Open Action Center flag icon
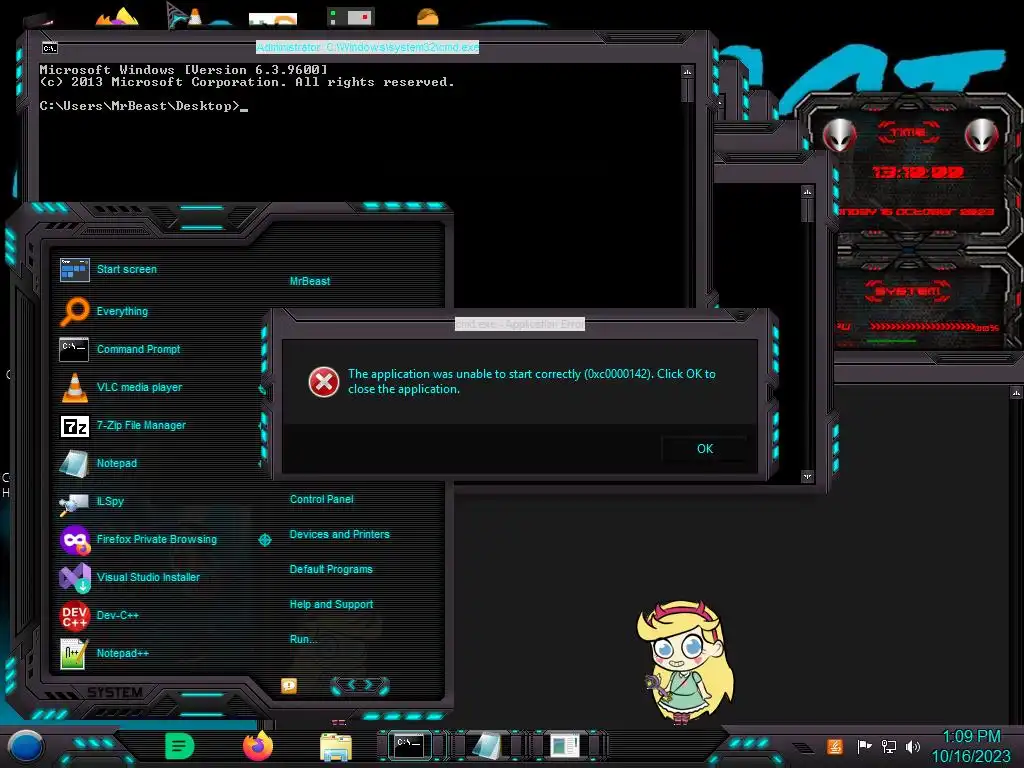 tap(864, 746)
